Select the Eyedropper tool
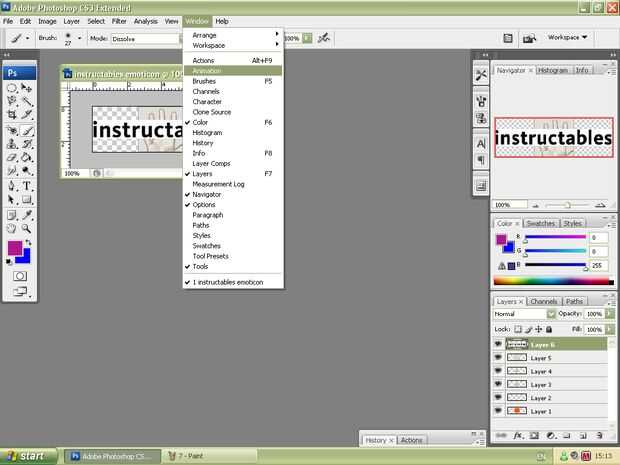 point(26,215)
